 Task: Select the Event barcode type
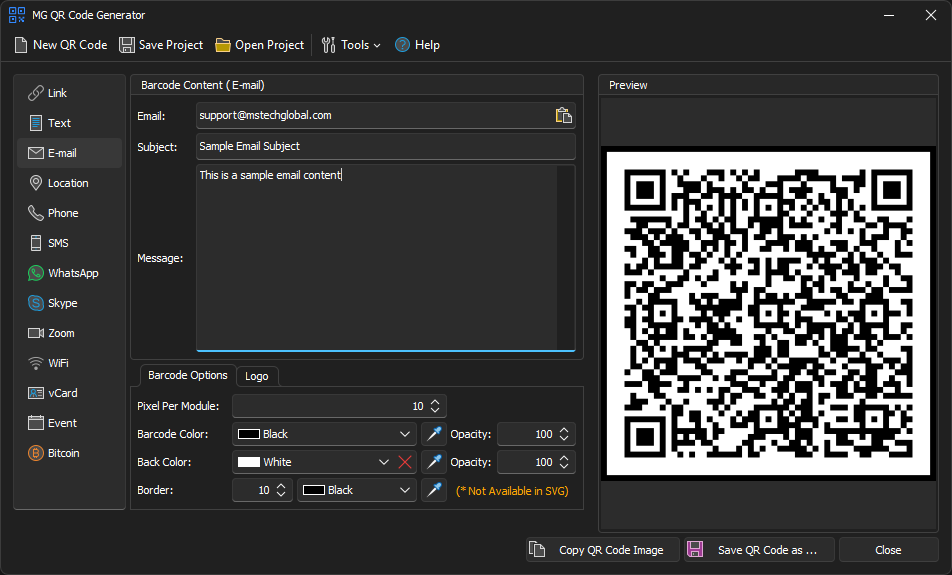[69, 423]
